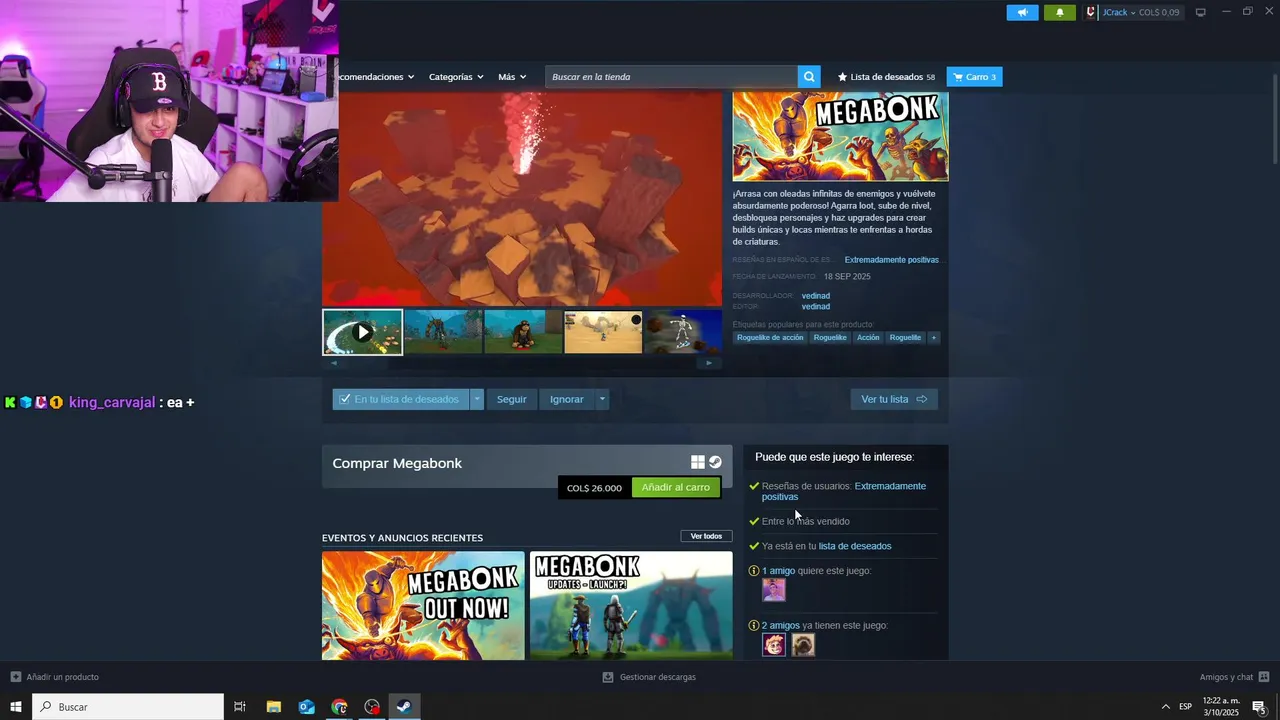This screenshot has height=720, width=1280.
Task: Open the '2 amigos' link
Action: click(781, 626)
